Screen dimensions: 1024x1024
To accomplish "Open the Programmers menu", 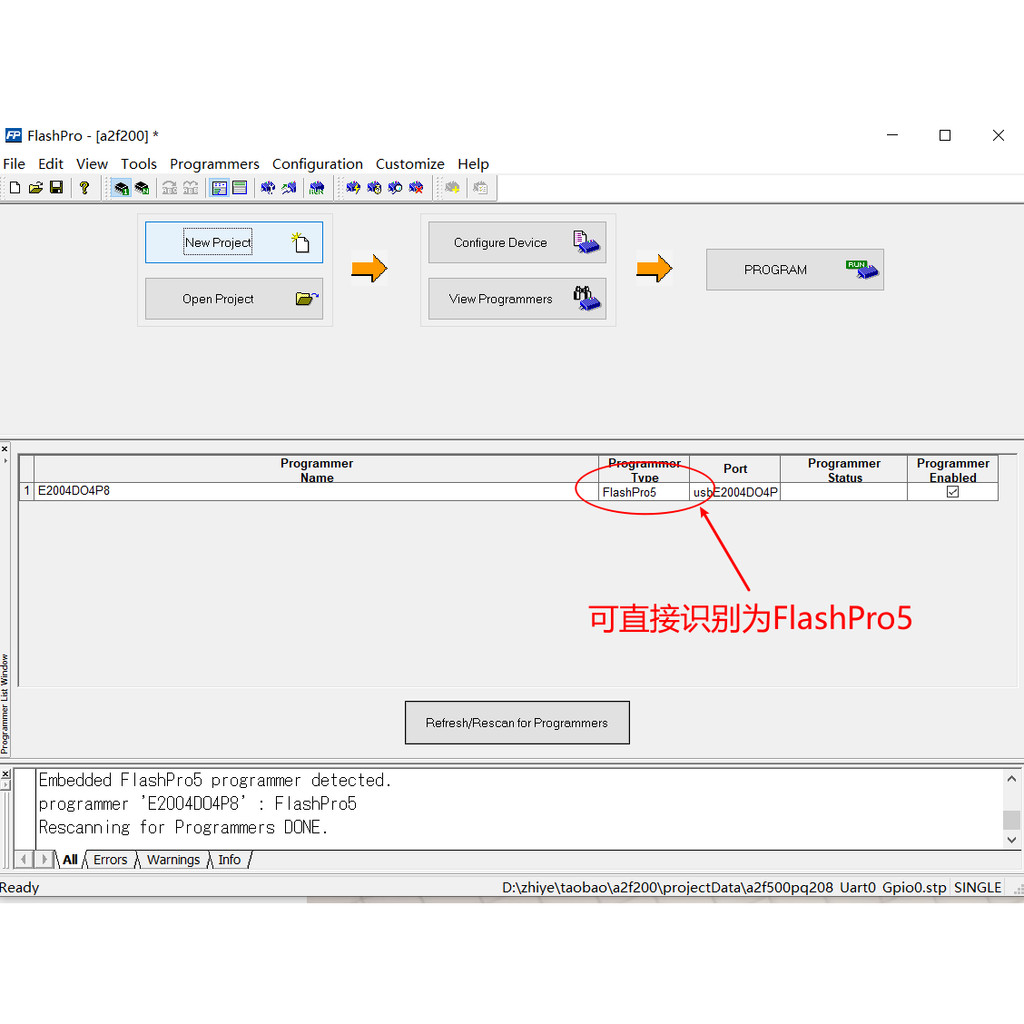I will coord(214,164).
